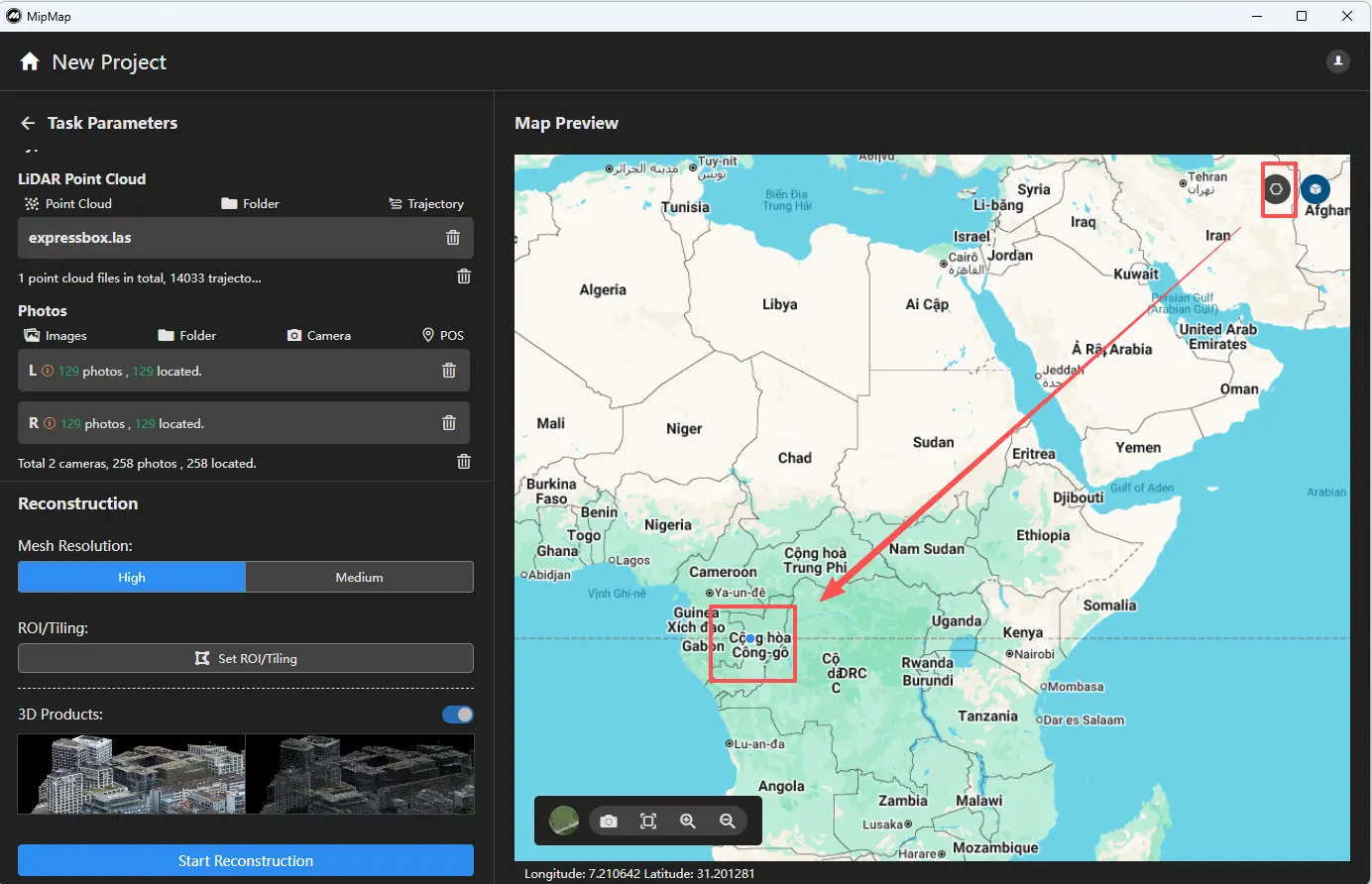
Task: Select High mesh resolution
Action: pos(132,577)
